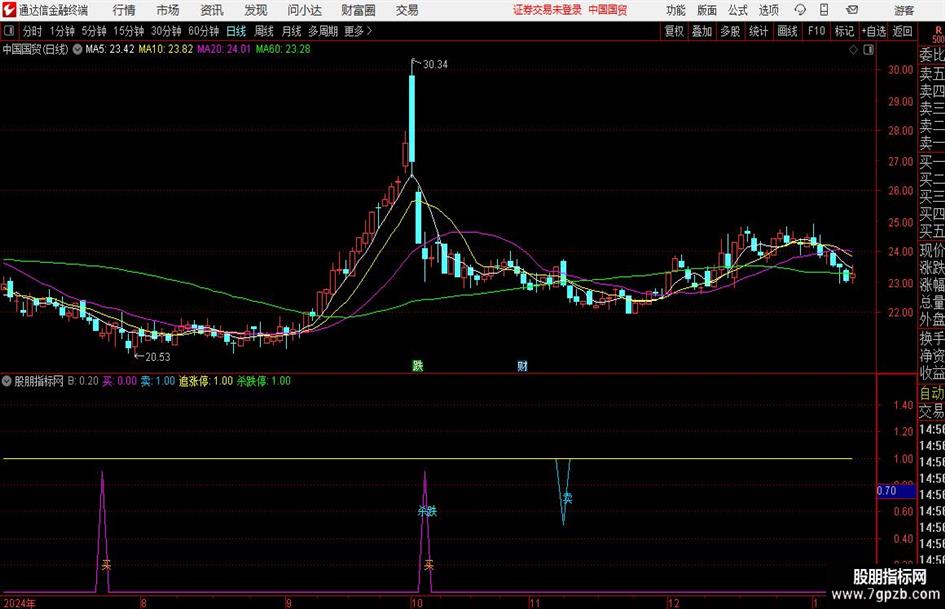Viewport: 945px width, 609px height.
Task: Open the 行情 menu
Action: [x=124, y=10]
